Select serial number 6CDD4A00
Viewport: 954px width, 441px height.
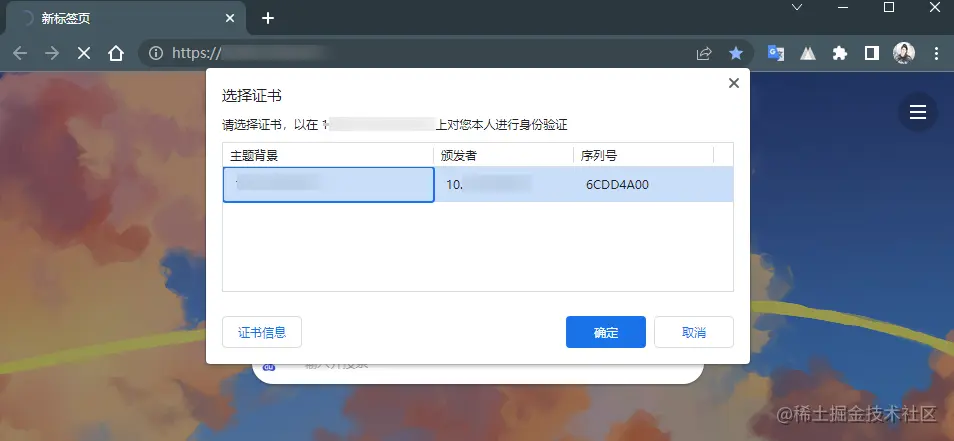click(617, 185)
